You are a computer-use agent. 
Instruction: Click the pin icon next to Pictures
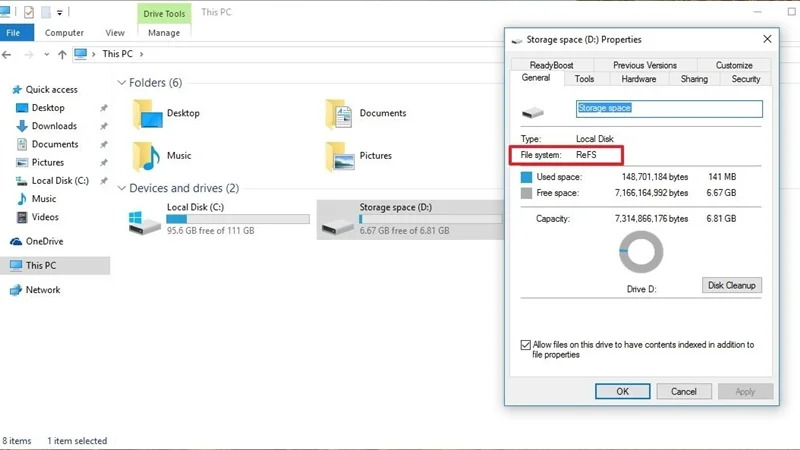point(104,163)
